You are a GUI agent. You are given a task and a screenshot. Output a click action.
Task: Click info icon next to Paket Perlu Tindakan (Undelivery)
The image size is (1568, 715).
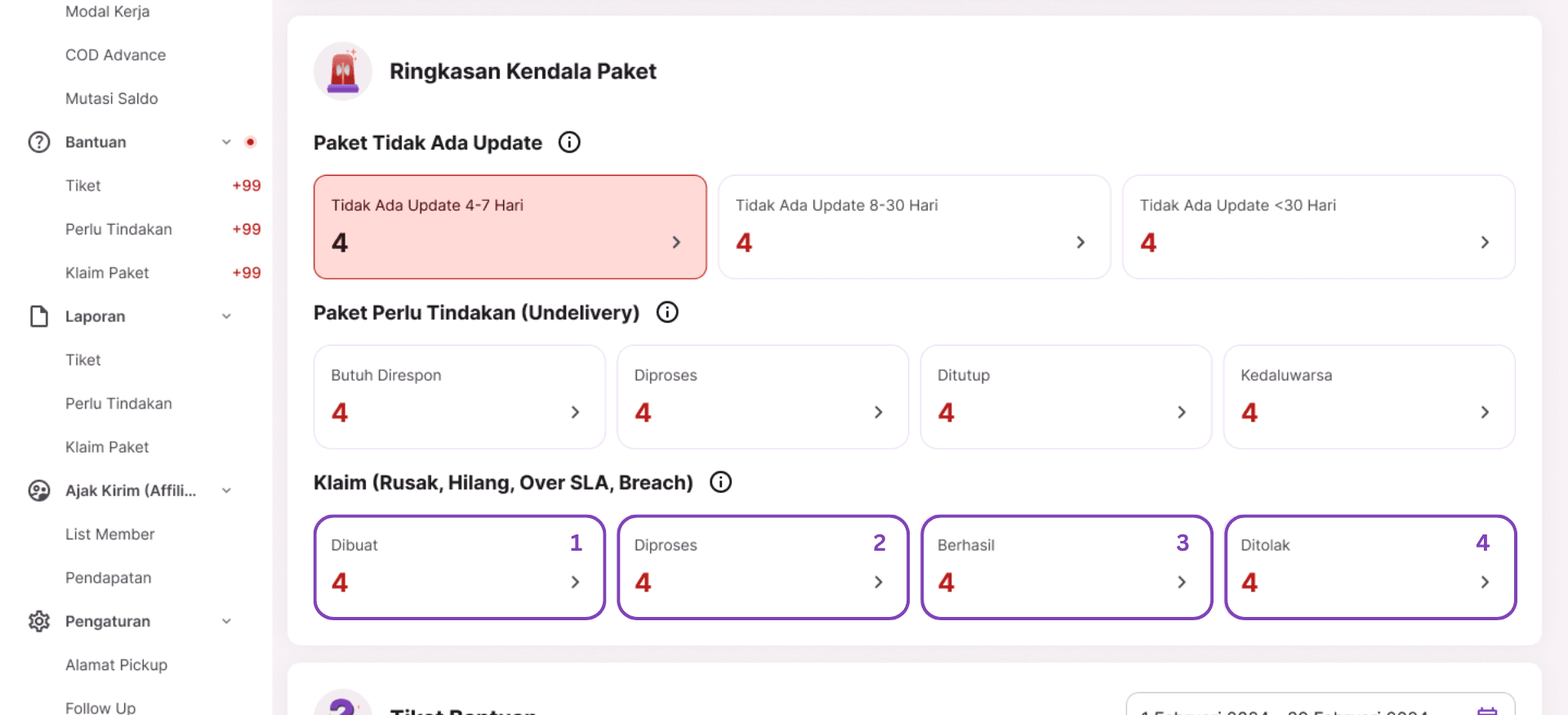pos(667,312)
